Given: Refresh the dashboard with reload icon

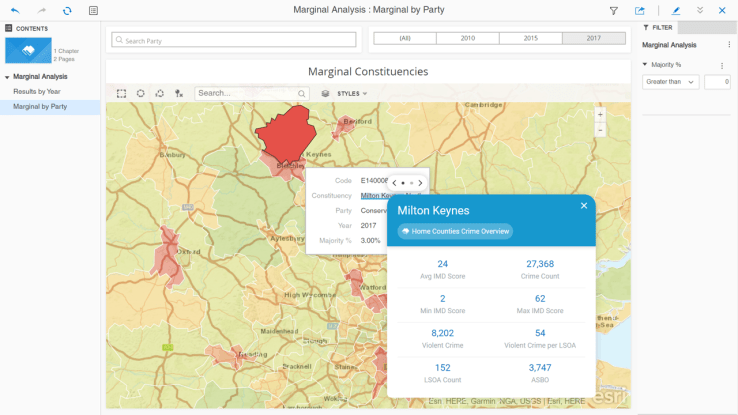Looking at the screenshot, I should tap(67, 10).
